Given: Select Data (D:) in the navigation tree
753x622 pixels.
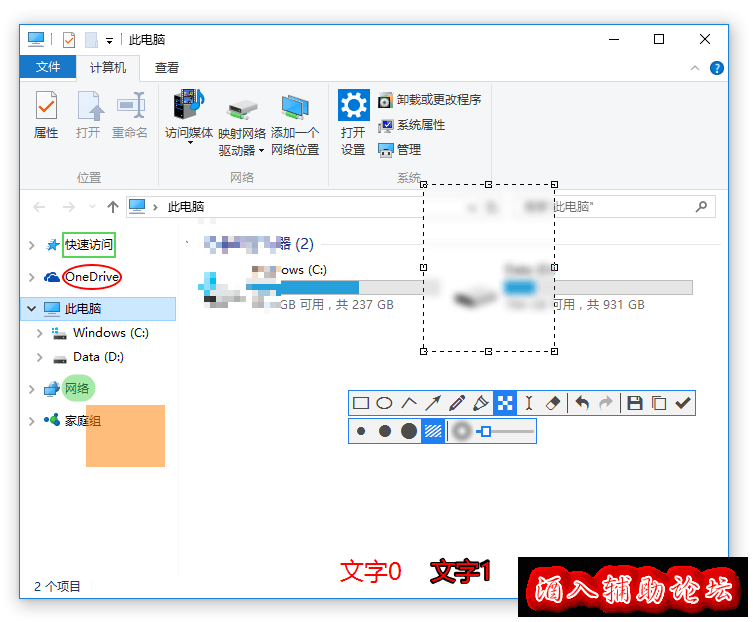Looking at the screenshot, I should [98, 357].
